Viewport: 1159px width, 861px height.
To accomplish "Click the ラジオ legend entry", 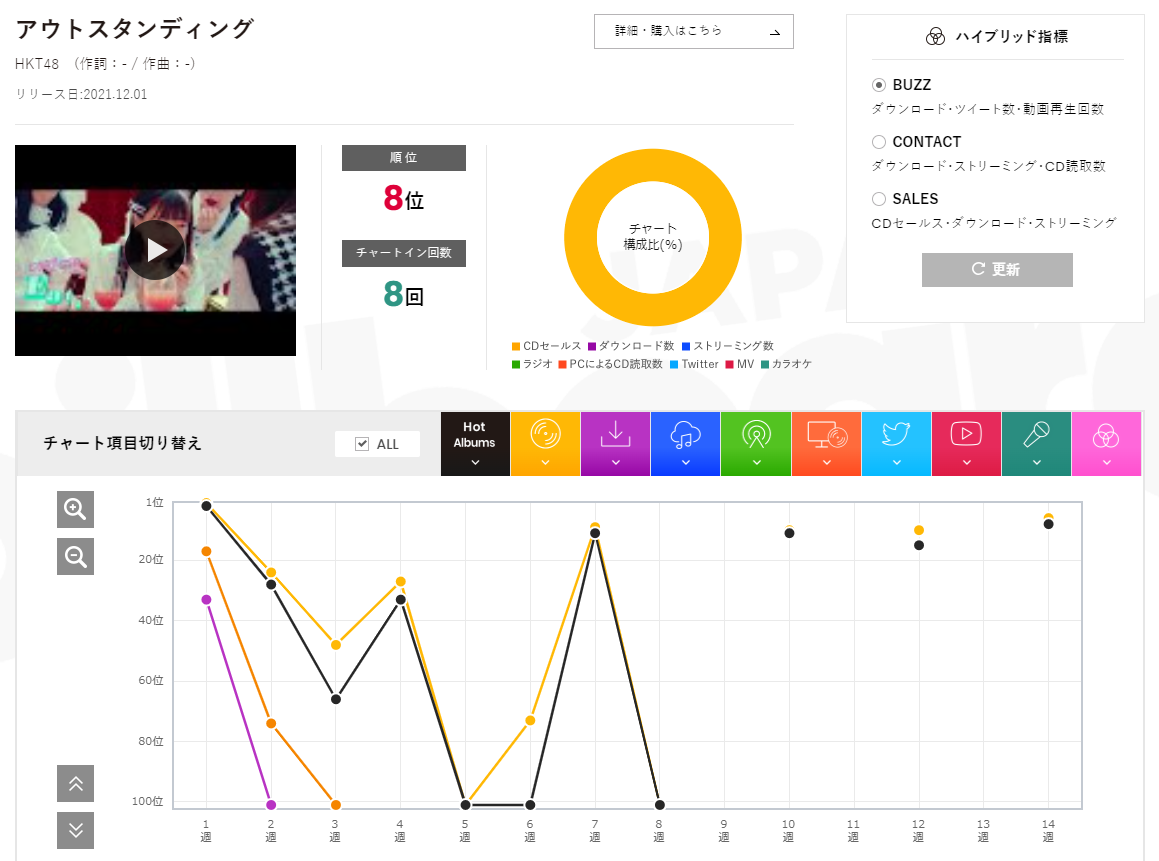I will coord(532,364).
